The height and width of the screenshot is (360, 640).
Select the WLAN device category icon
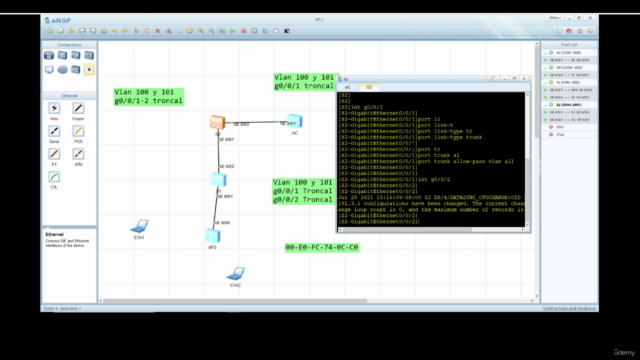pos(76,55)
